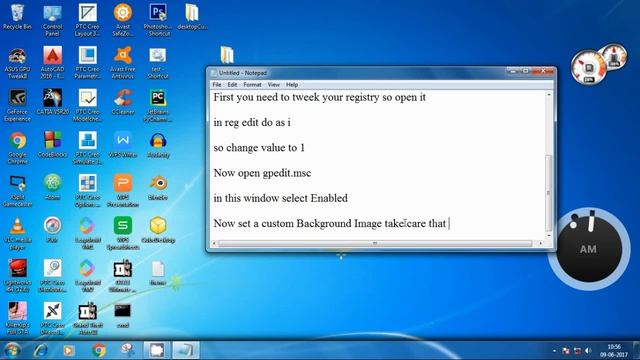Click the CPU meter desktop gadget
Viewport: 640px width, 360px height.
(x=598, y=64)
